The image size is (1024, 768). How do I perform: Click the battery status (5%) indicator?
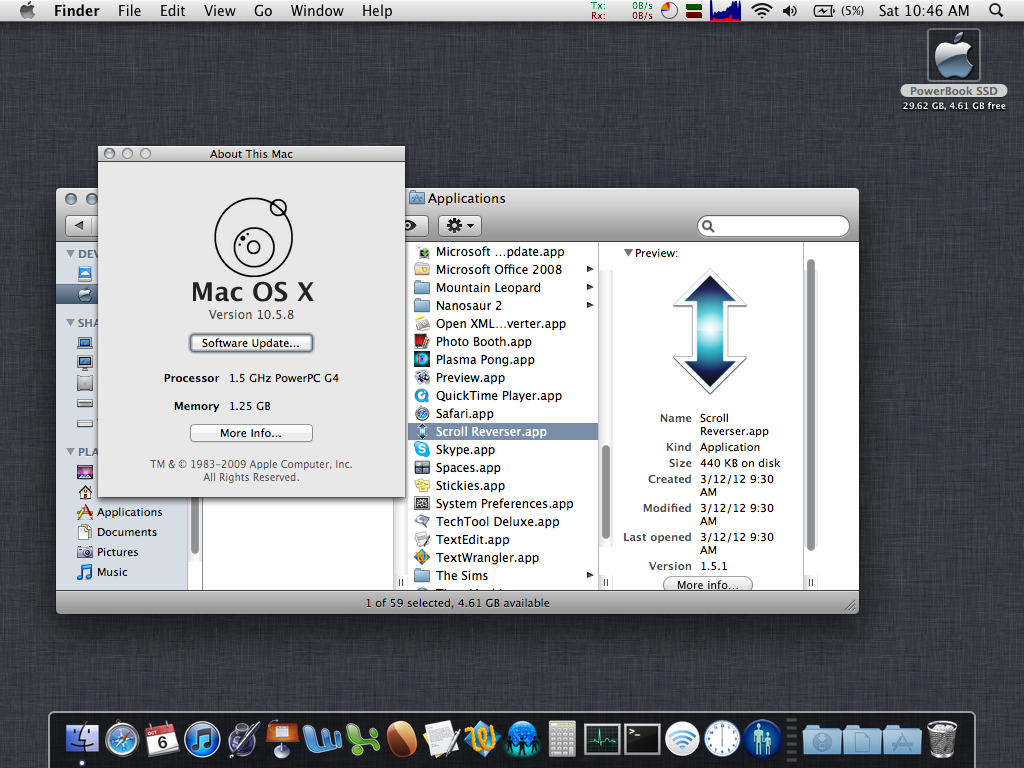tap(838, 10)
